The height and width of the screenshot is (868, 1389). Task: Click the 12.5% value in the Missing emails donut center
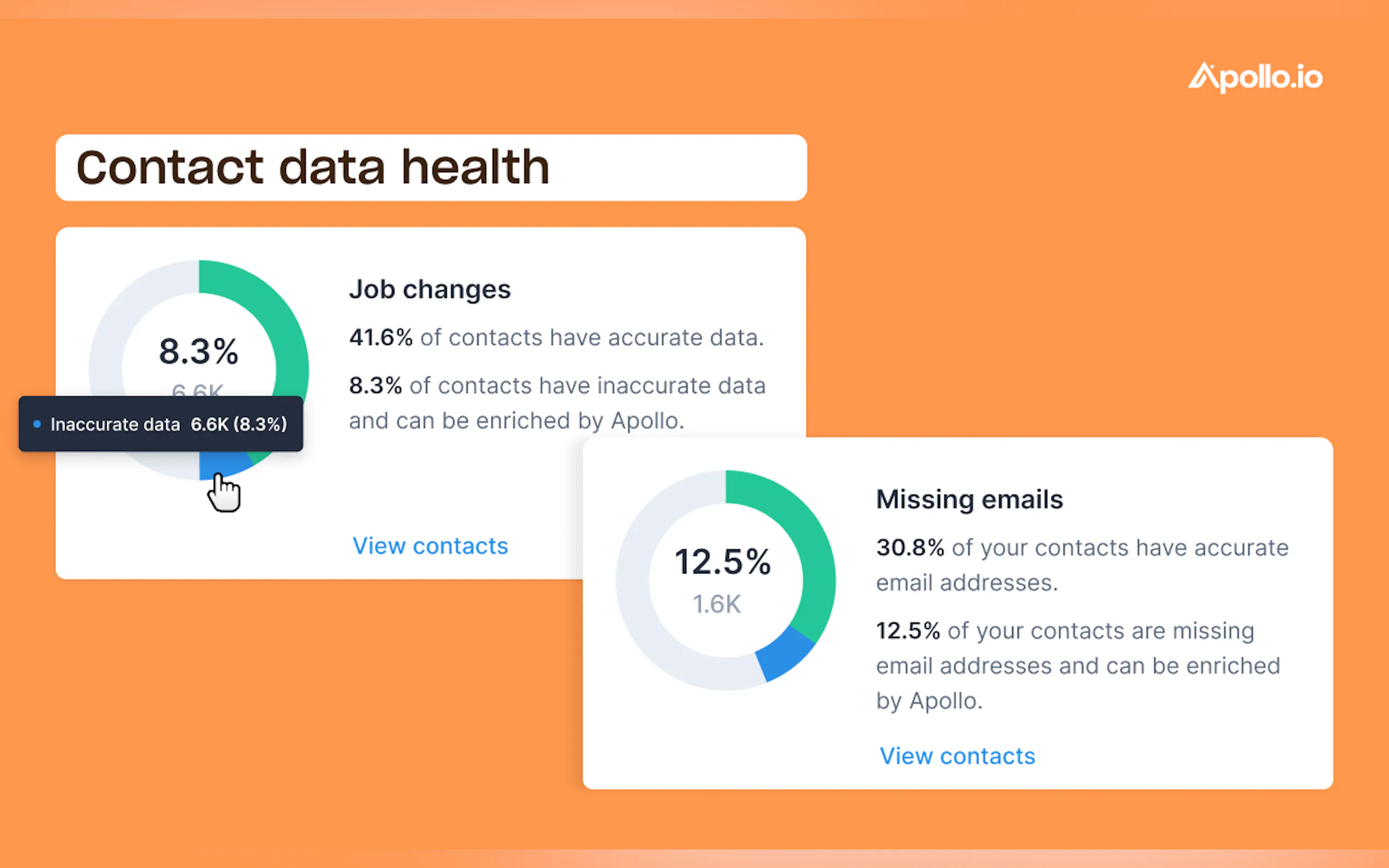click(722, 561)
